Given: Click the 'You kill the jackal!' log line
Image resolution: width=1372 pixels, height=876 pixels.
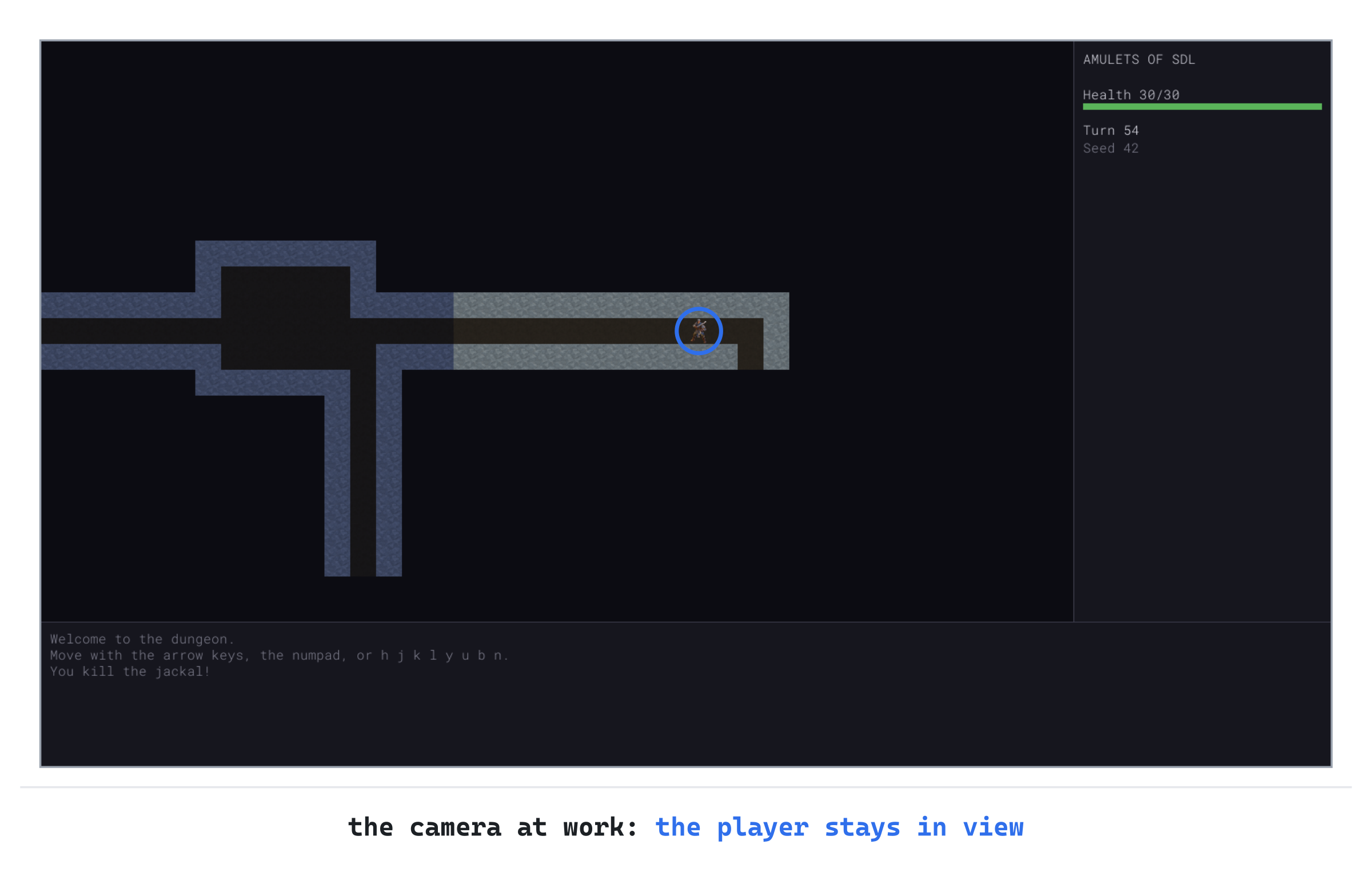Looking at the screenshot, I should [x=130, y=671].
